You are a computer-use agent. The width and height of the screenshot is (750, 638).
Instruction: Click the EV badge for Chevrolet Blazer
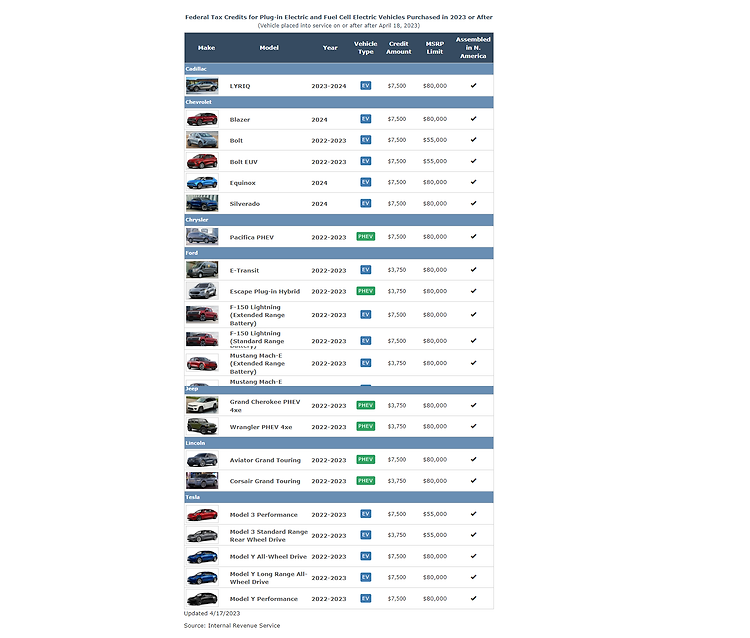point(365,119)
